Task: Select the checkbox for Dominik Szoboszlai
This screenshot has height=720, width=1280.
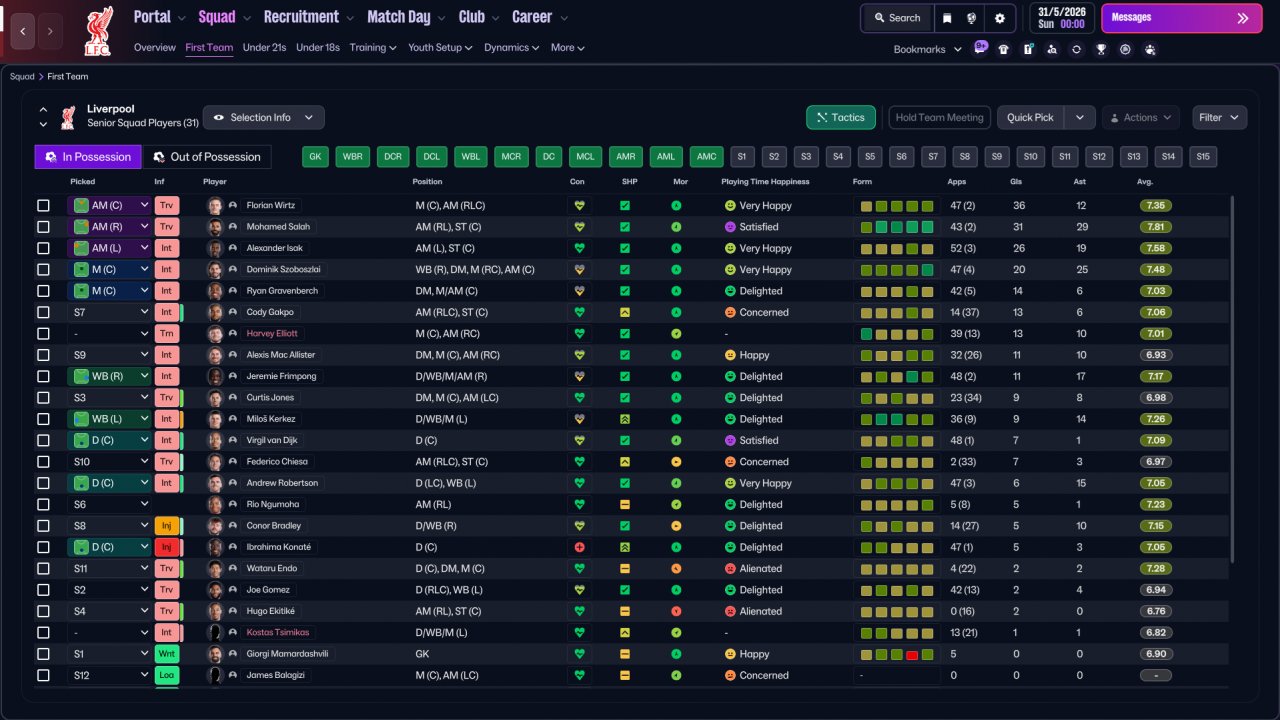Action: [x=43, y=269]
